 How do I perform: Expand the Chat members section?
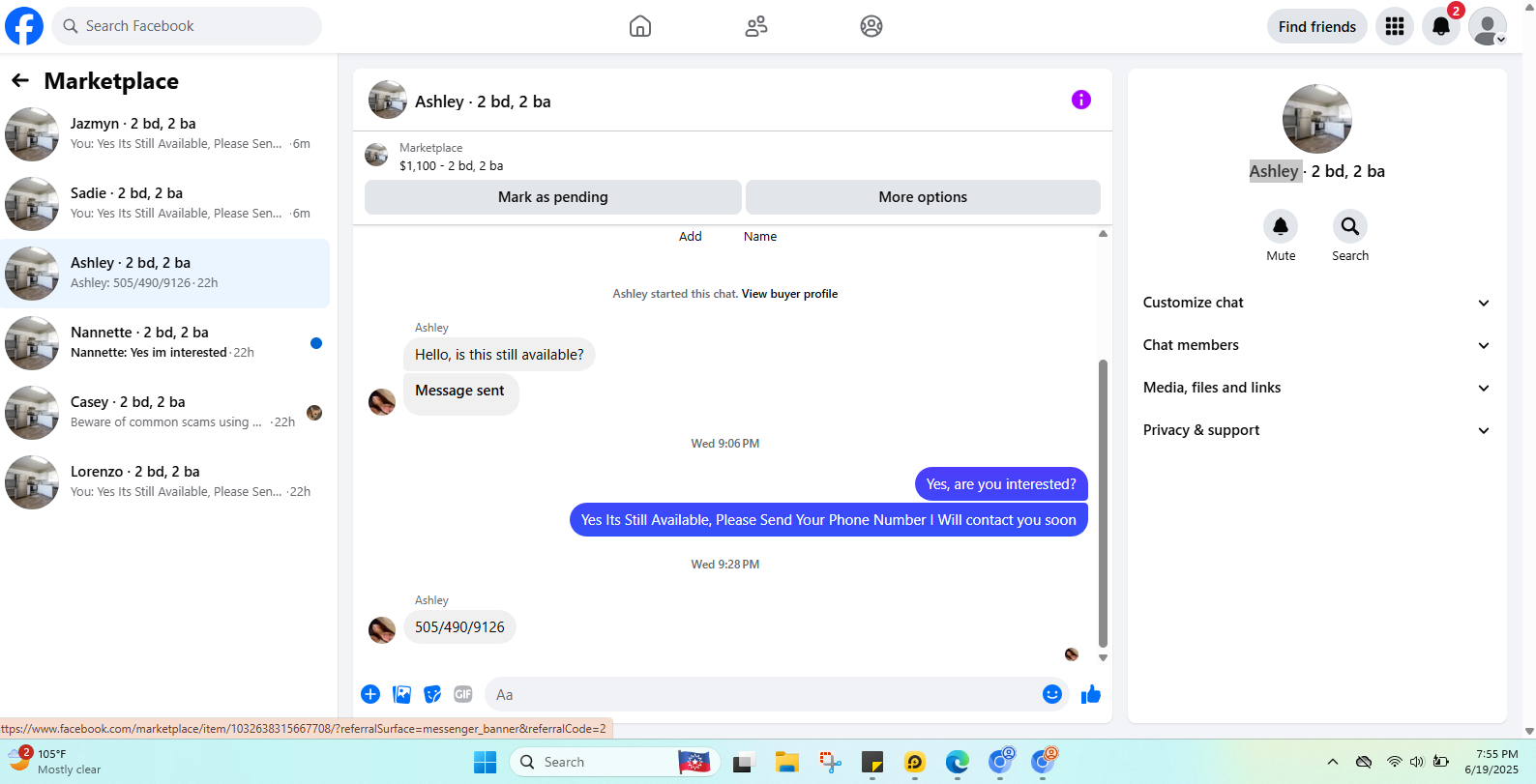click(x=1316, y=345)
